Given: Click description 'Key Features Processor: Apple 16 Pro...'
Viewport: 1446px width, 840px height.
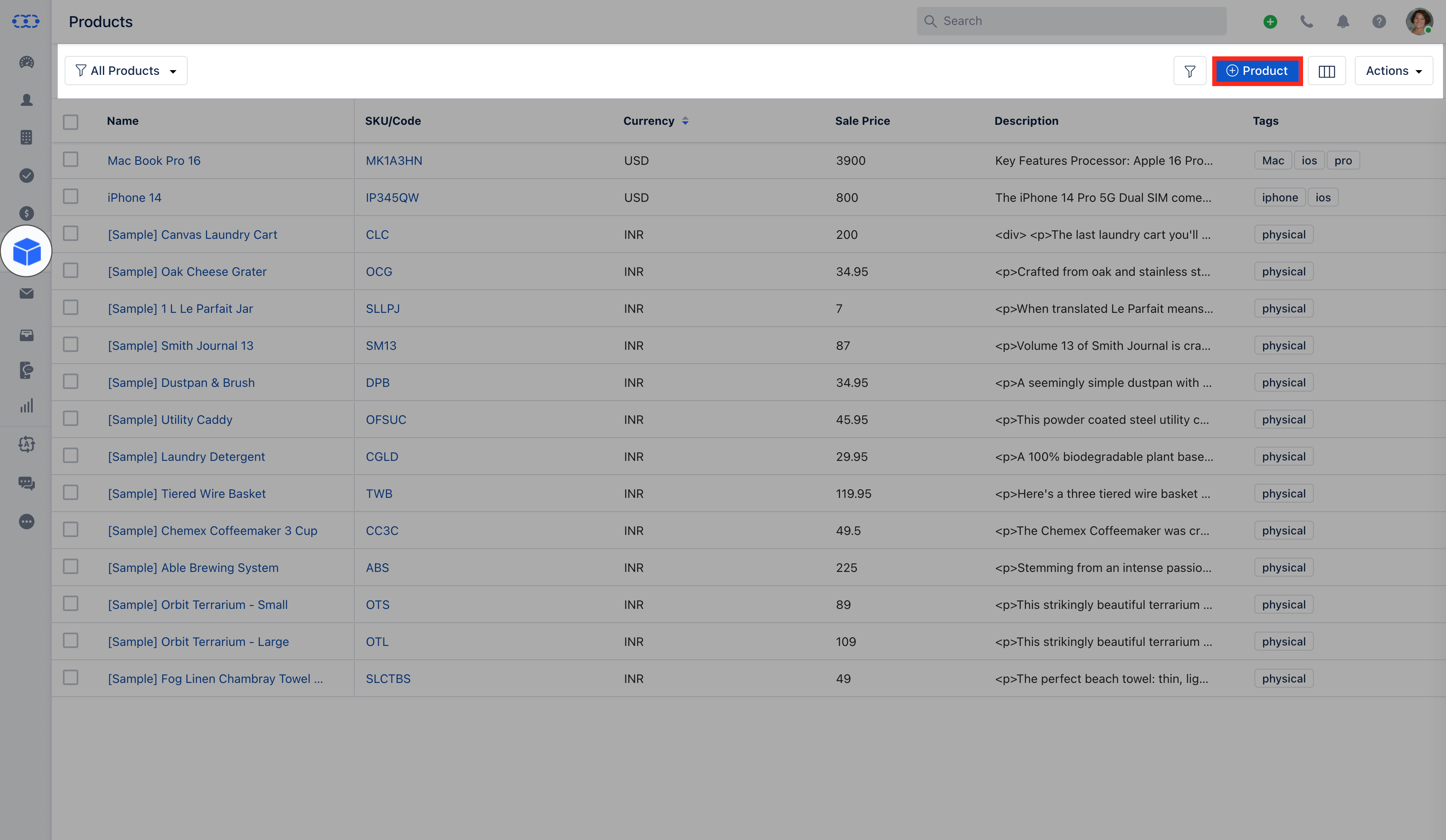Looking at the screenshot, I should click(x=1104, y=161).
